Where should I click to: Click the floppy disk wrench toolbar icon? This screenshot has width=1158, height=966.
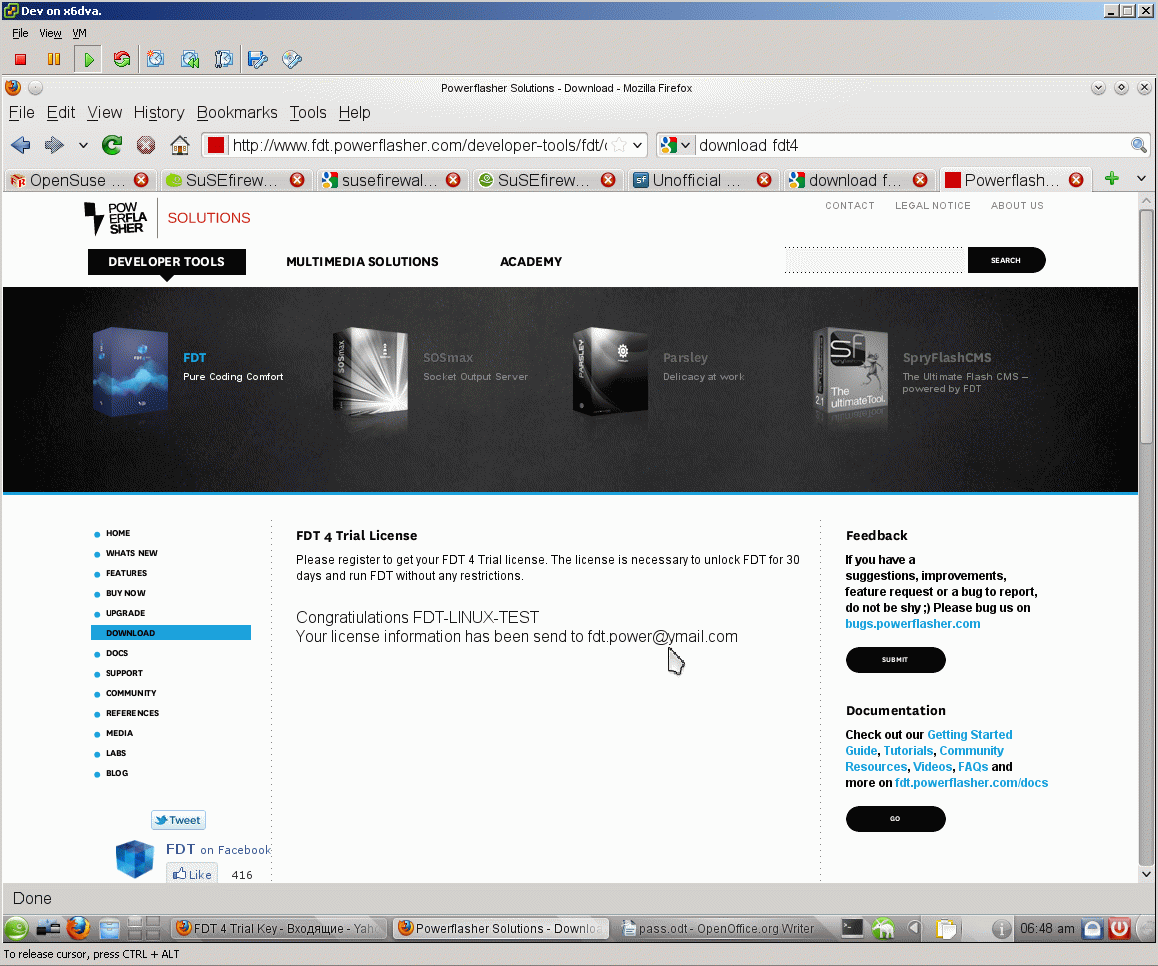(x=258, y=59)
